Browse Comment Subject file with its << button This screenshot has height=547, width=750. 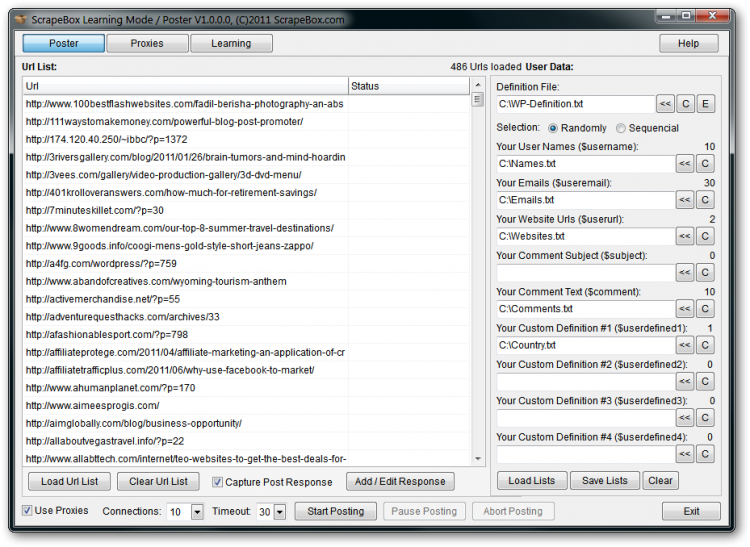[685, 273]
